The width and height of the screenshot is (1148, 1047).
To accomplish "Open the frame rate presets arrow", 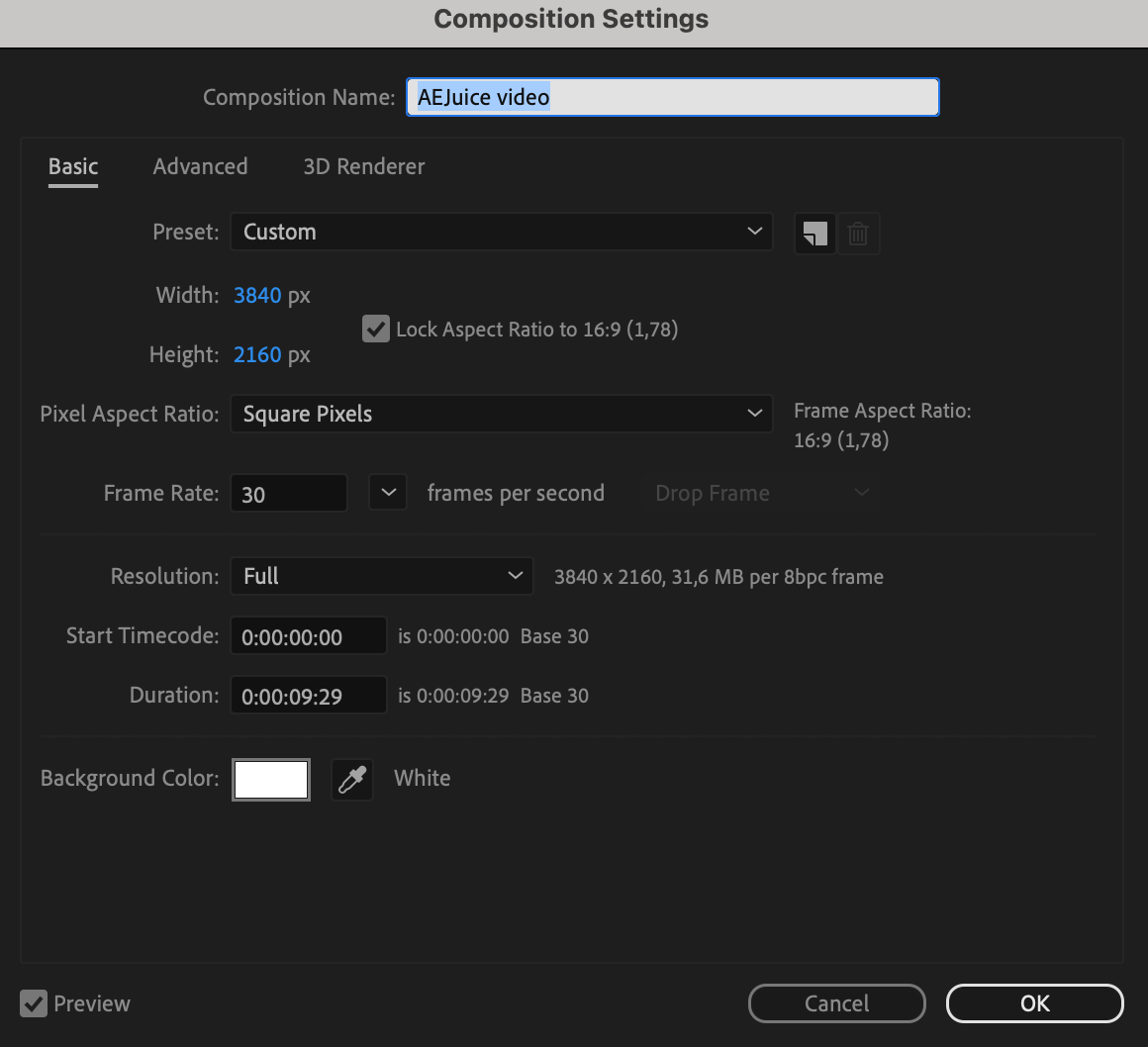I will [x=388, y=493].
